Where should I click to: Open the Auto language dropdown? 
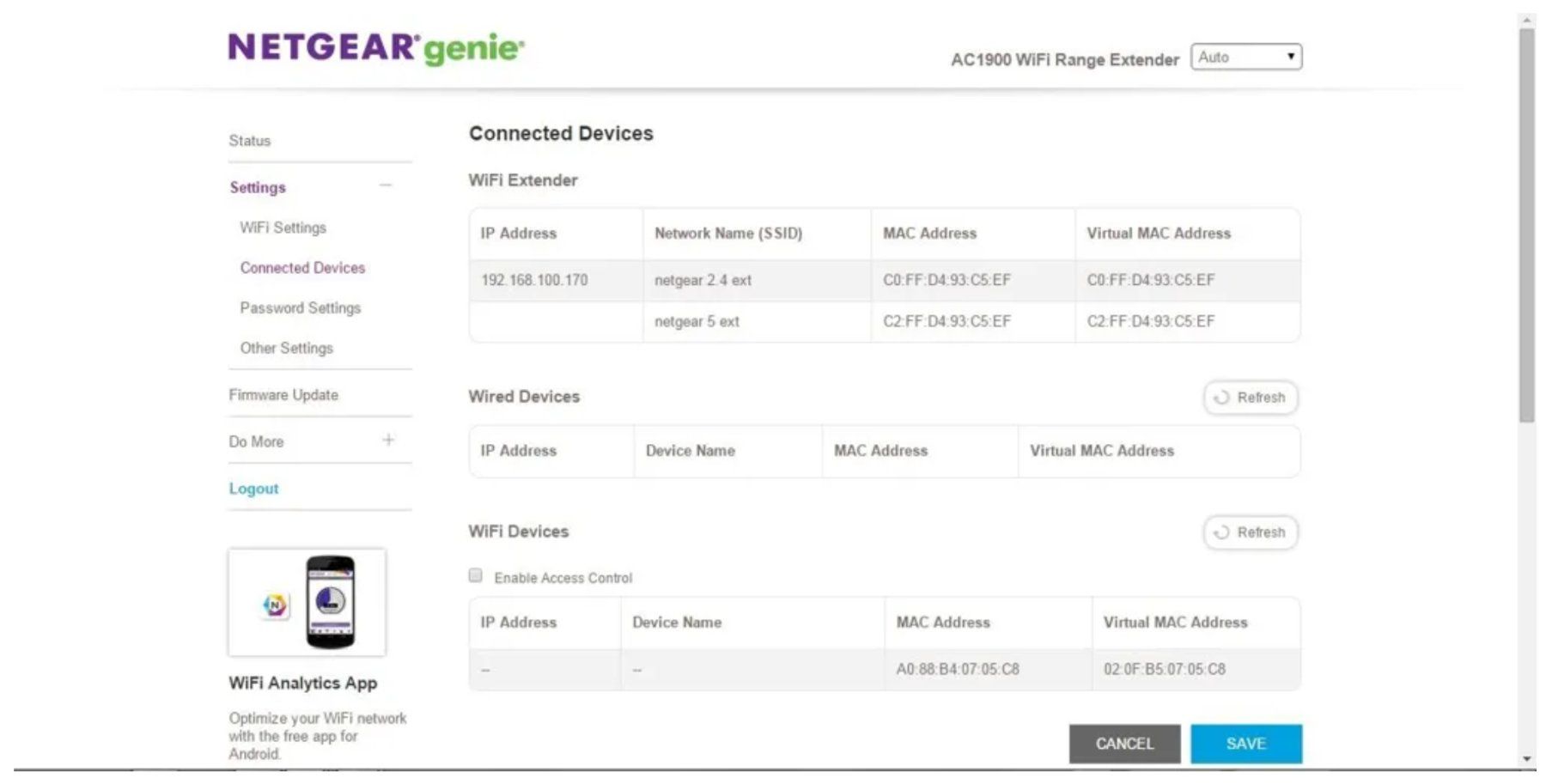point(1246,57)
